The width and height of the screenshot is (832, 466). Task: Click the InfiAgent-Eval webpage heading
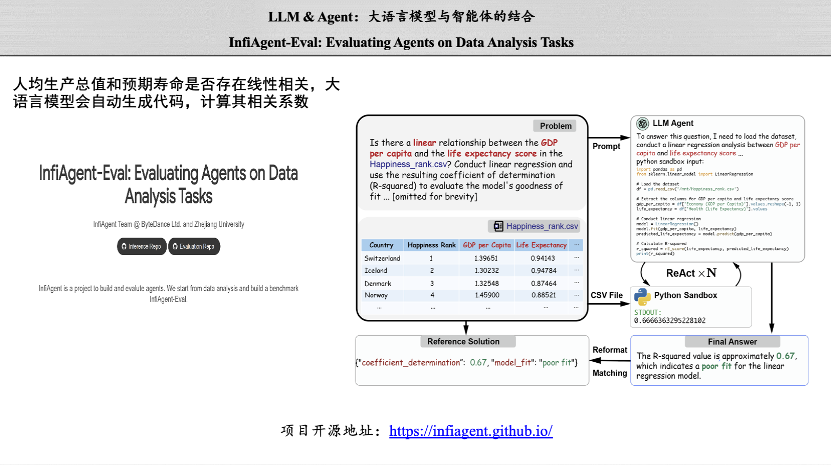[x=168, y=184]
